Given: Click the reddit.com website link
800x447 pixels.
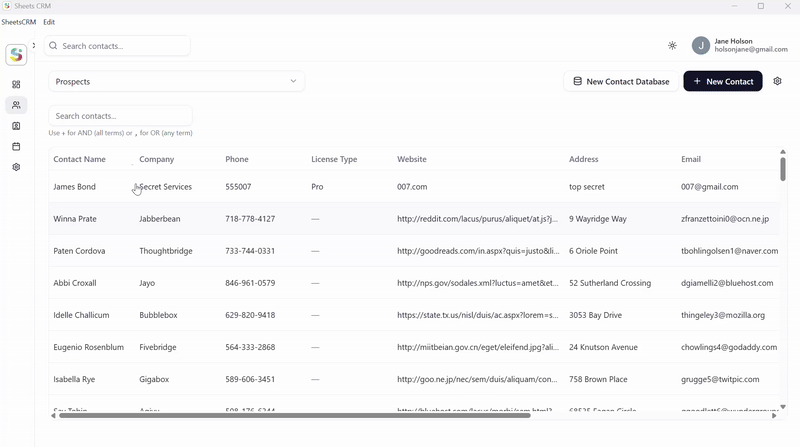Looking at the screenshot, I should (x=478, y=219).
